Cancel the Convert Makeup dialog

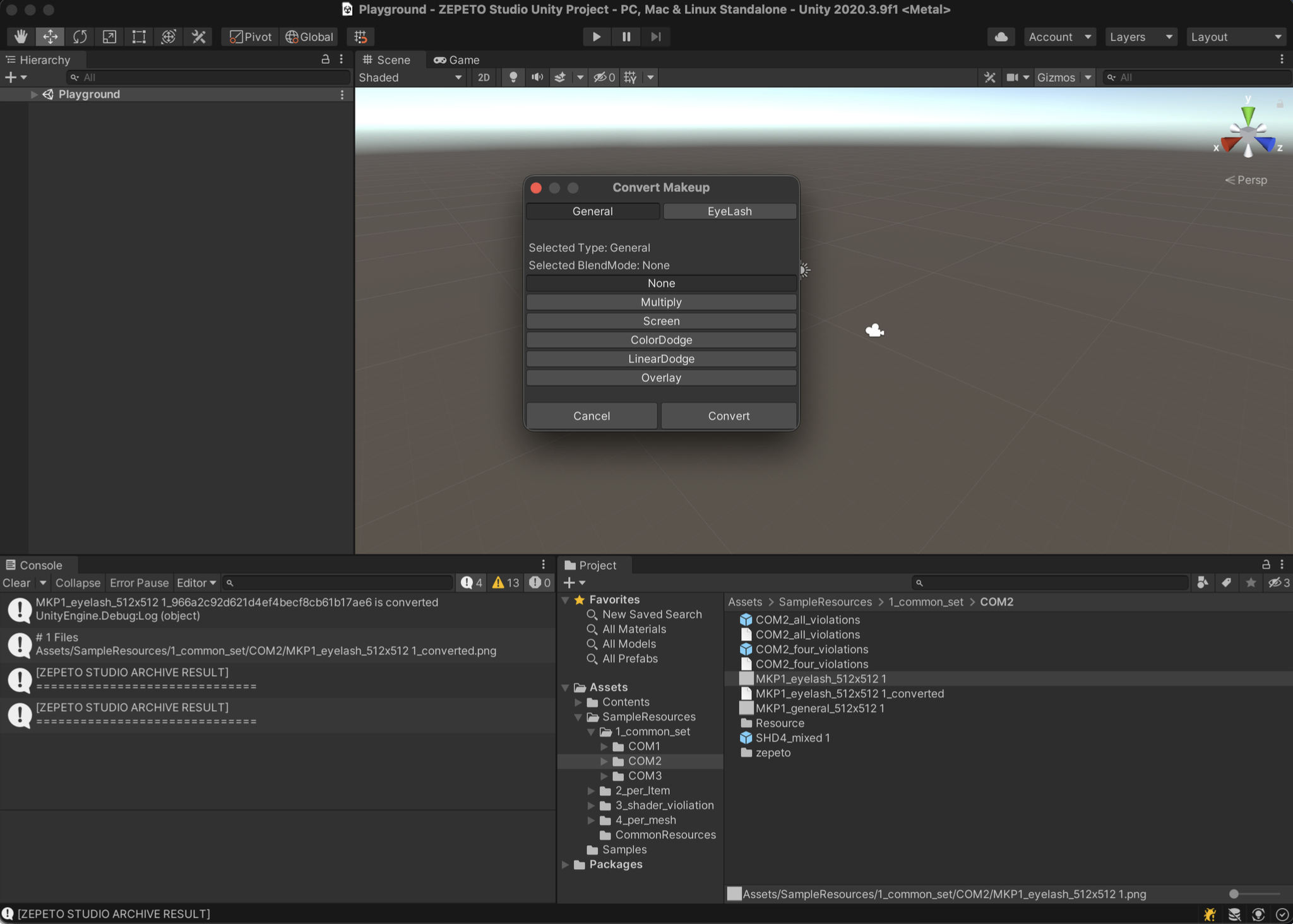tap(592, 416)
